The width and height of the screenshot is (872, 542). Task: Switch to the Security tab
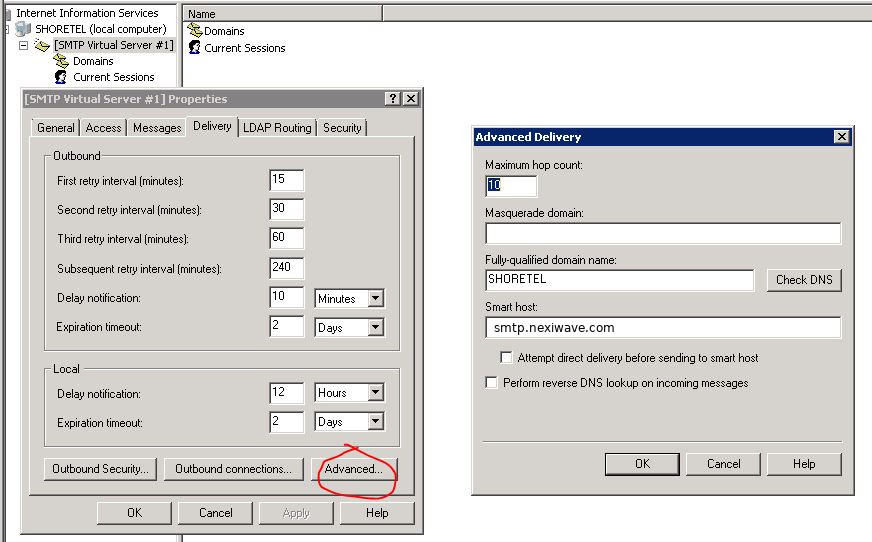point(342,128)
